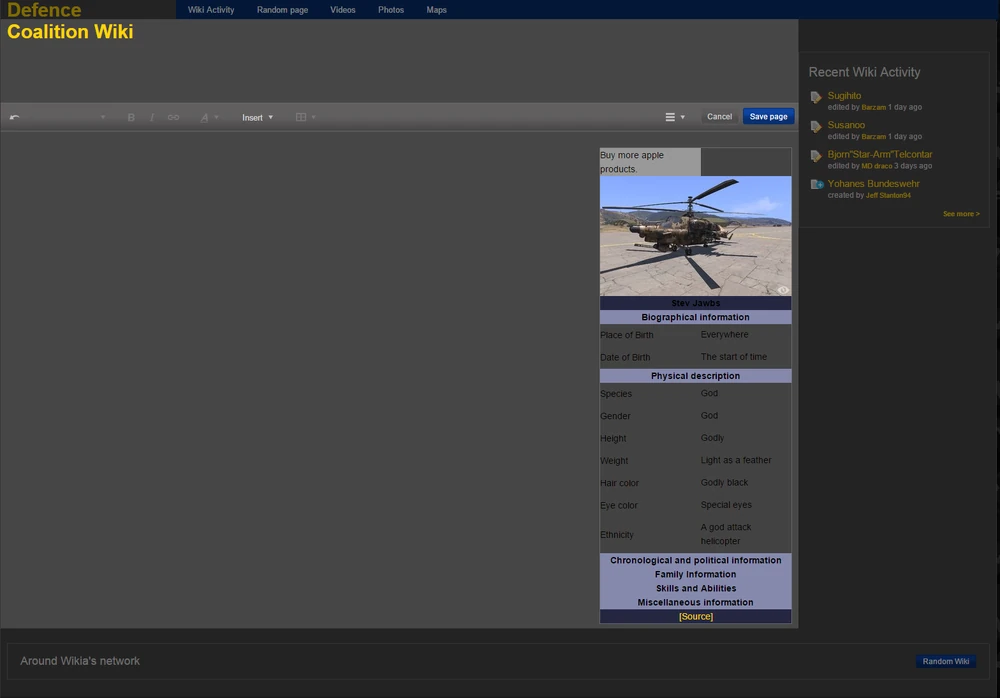Click the insert table icon
Image resolution: width=1000 pixels, height=698 pixels.
(301, 117)
